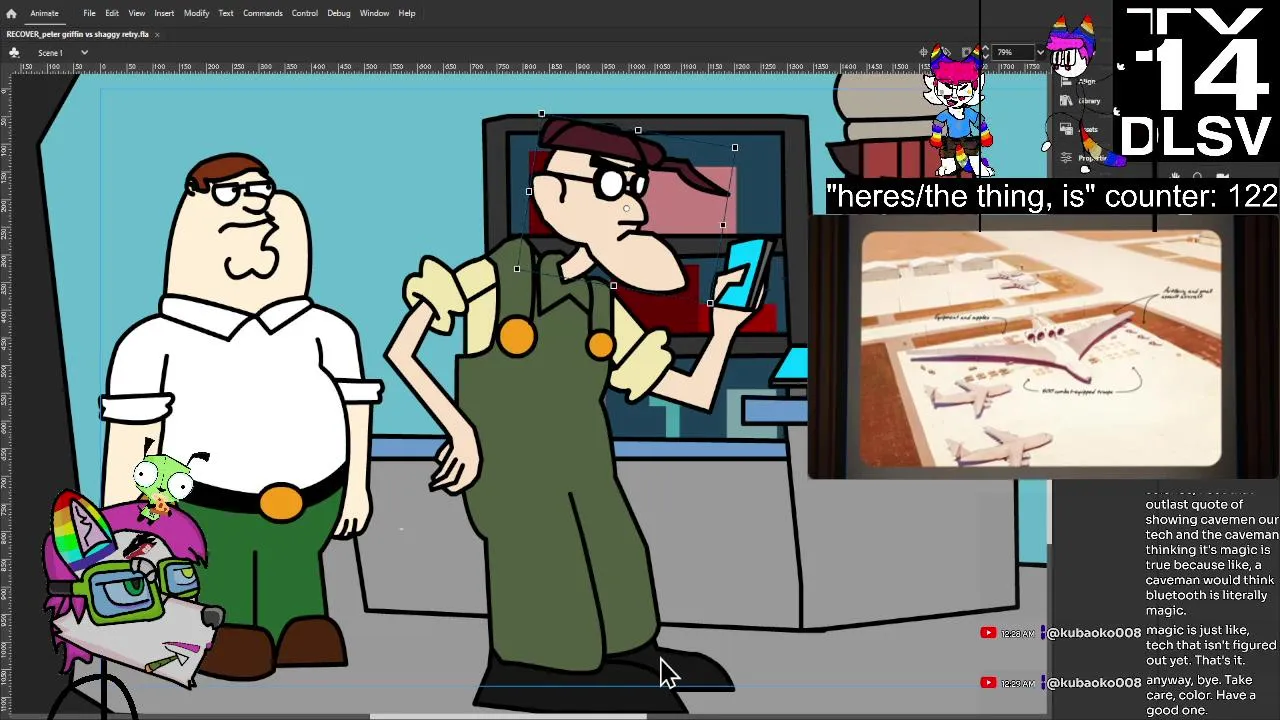Image resolution: width=1280 pixels, height=720 pixels.
Task: Close the RECOVER_peter griffin document tab
Action: point(157,34)
